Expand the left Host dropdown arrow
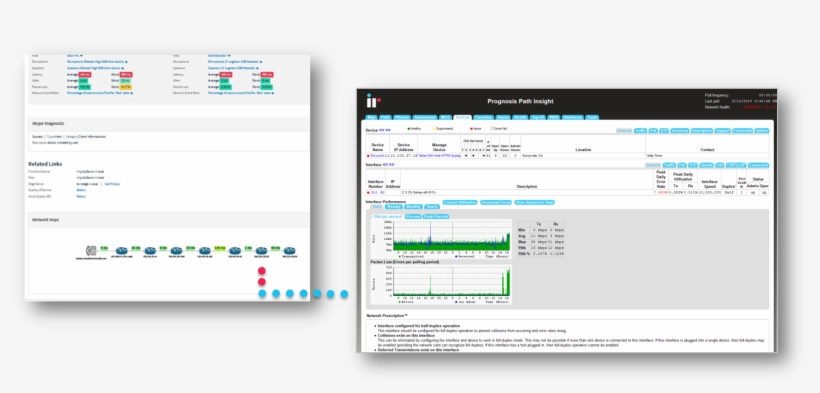Viewport: 820px width, 393px height. coord(81,55)
